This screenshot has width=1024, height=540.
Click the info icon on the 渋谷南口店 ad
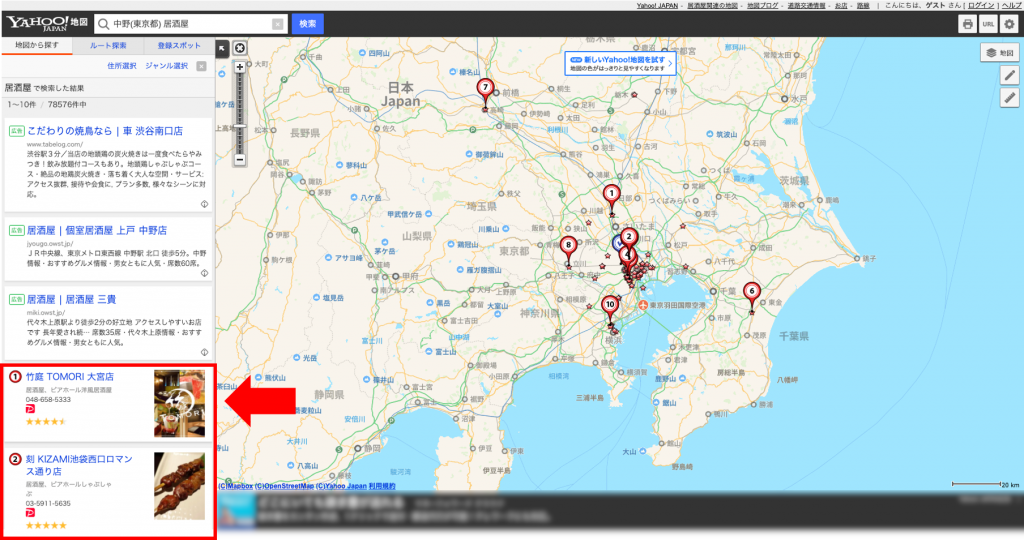point(204,204)
